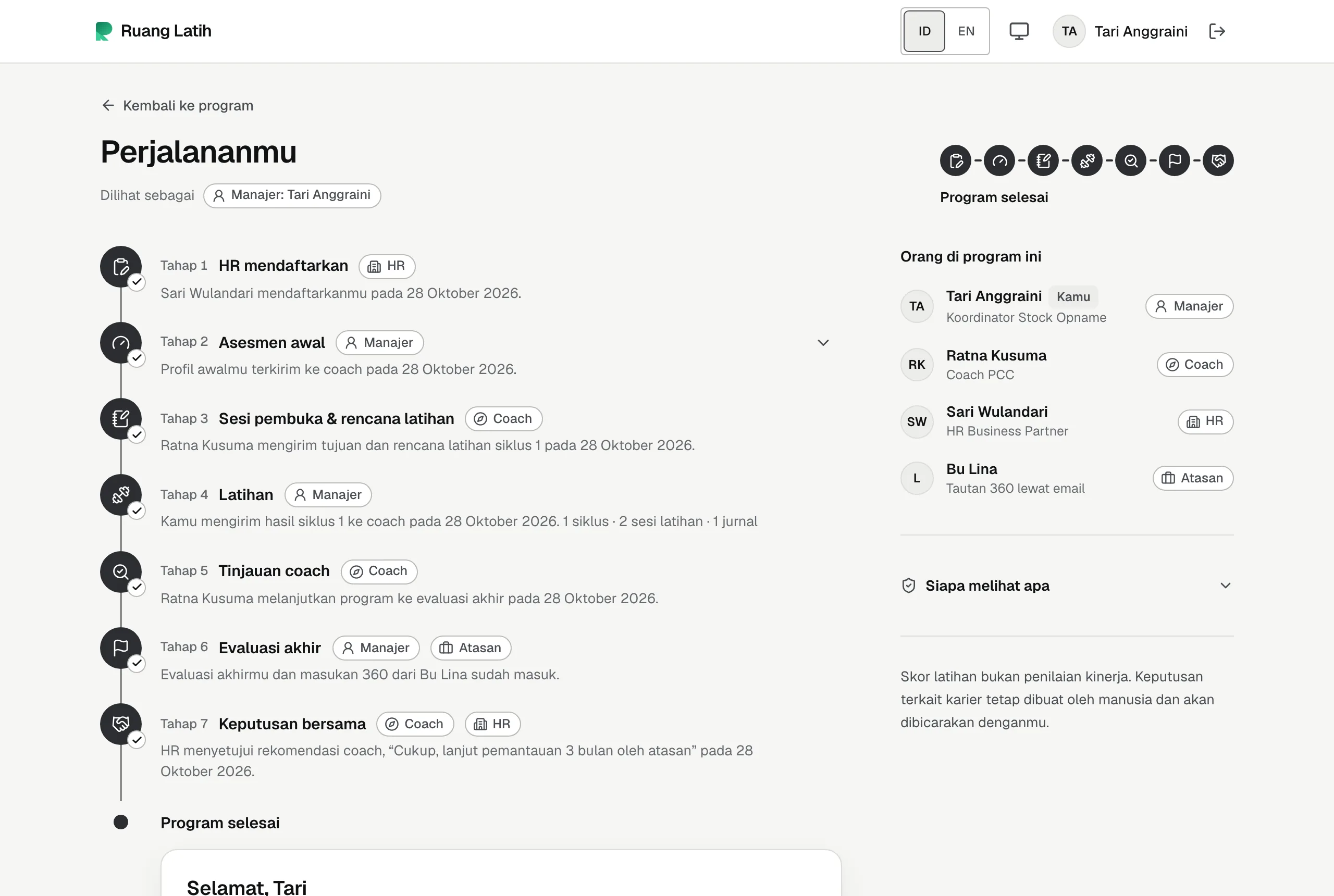
Task: Switch language to ID
Action: click(x=924, y=31)
